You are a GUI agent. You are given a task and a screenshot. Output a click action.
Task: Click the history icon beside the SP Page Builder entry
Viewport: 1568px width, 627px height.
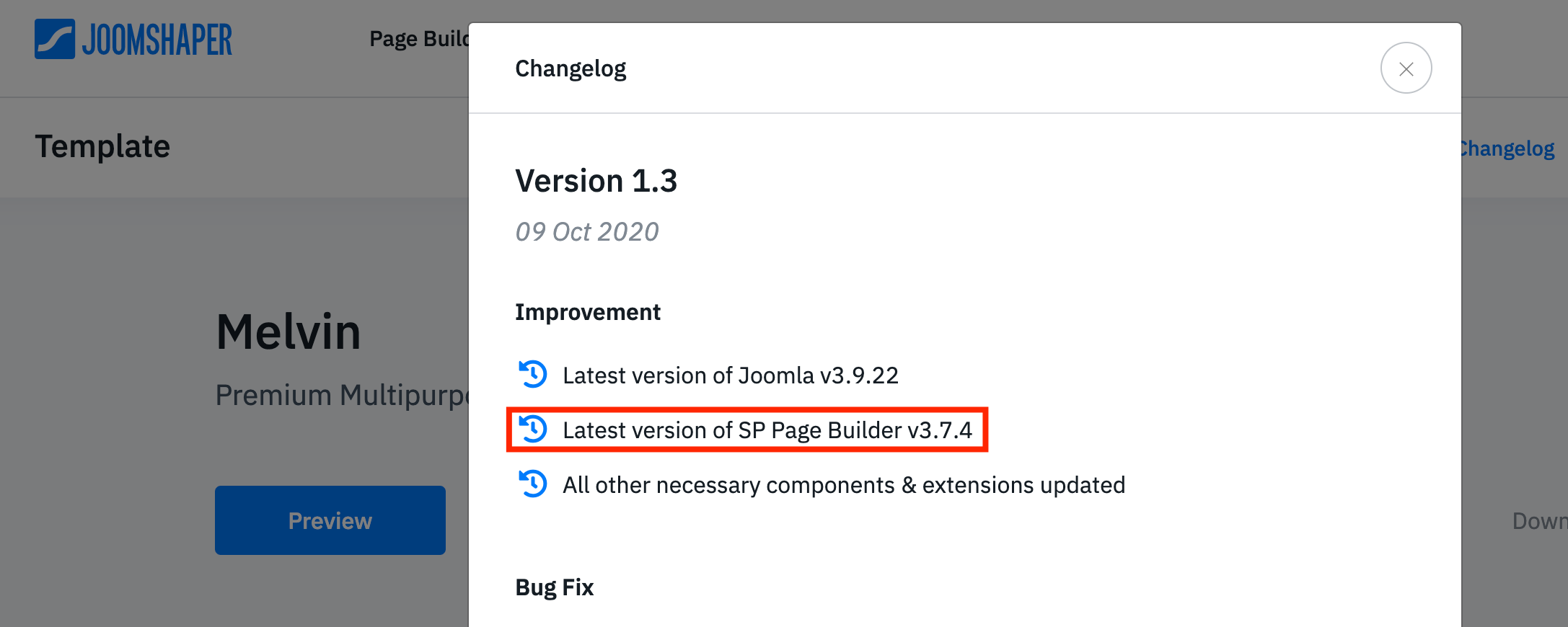533,430
